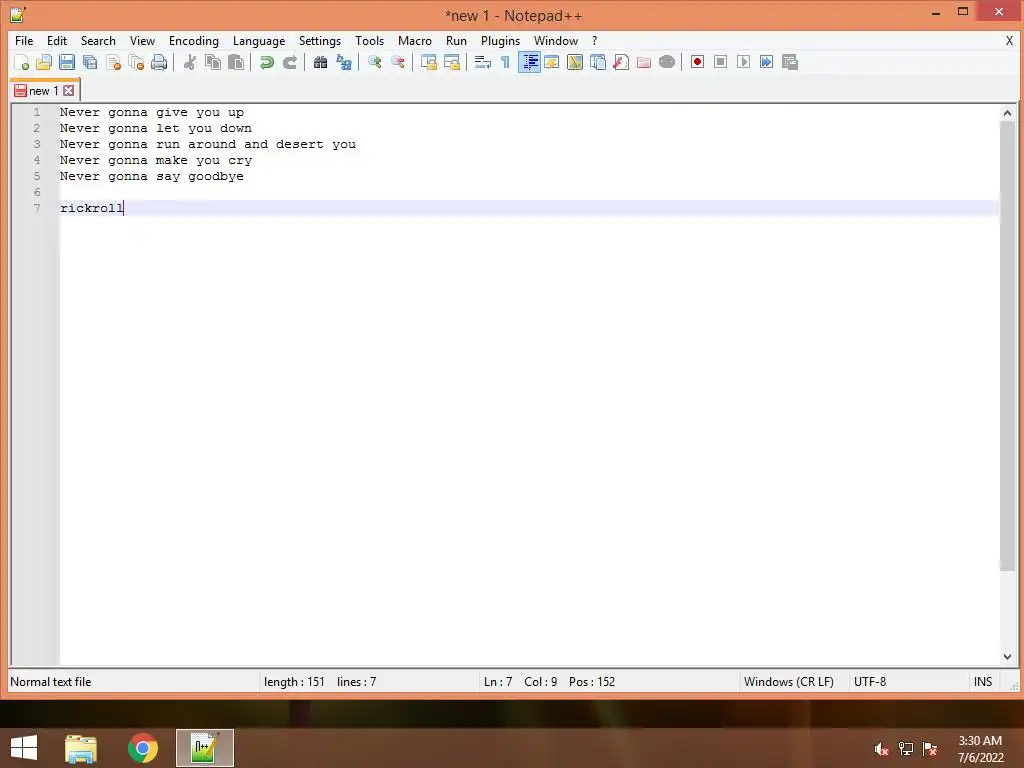Open the View menu
This screenshot has width=1024, height=768.
142,40
